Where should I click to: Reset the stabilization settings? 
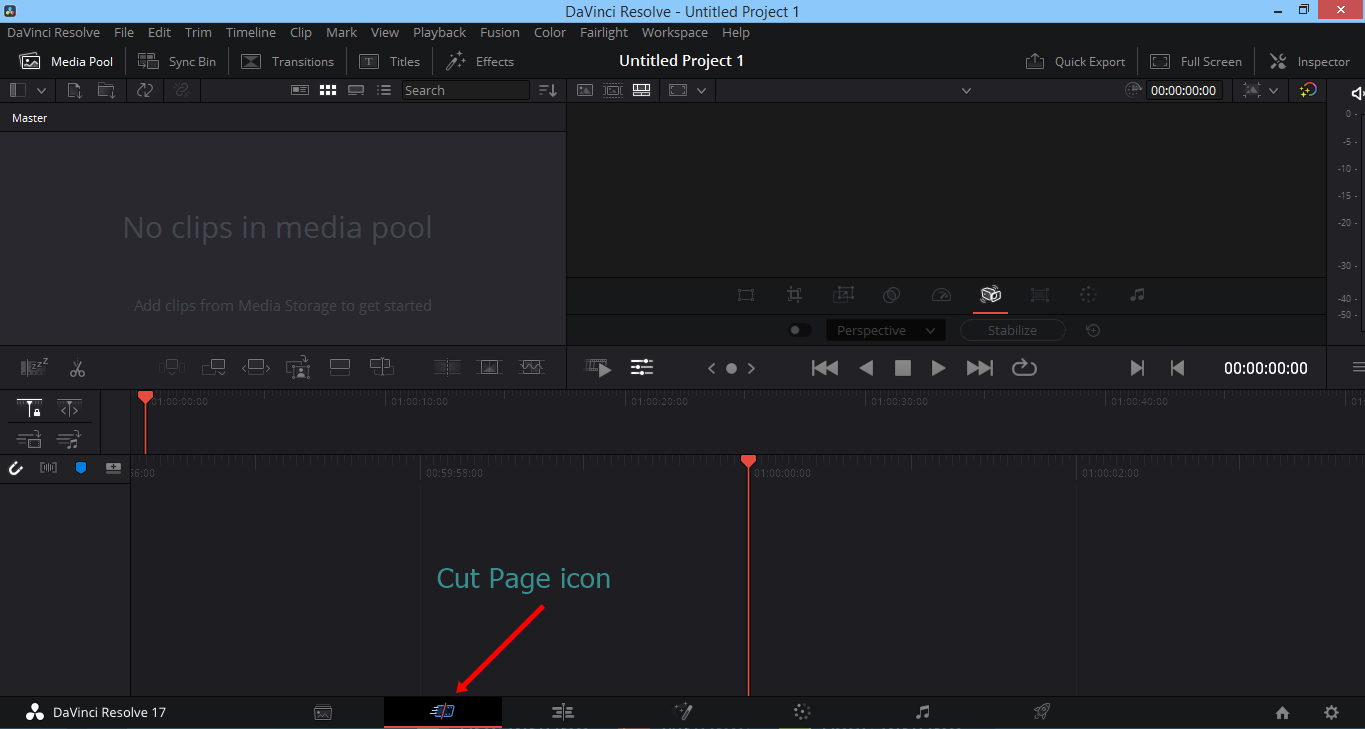click(x=1093, y=330)
